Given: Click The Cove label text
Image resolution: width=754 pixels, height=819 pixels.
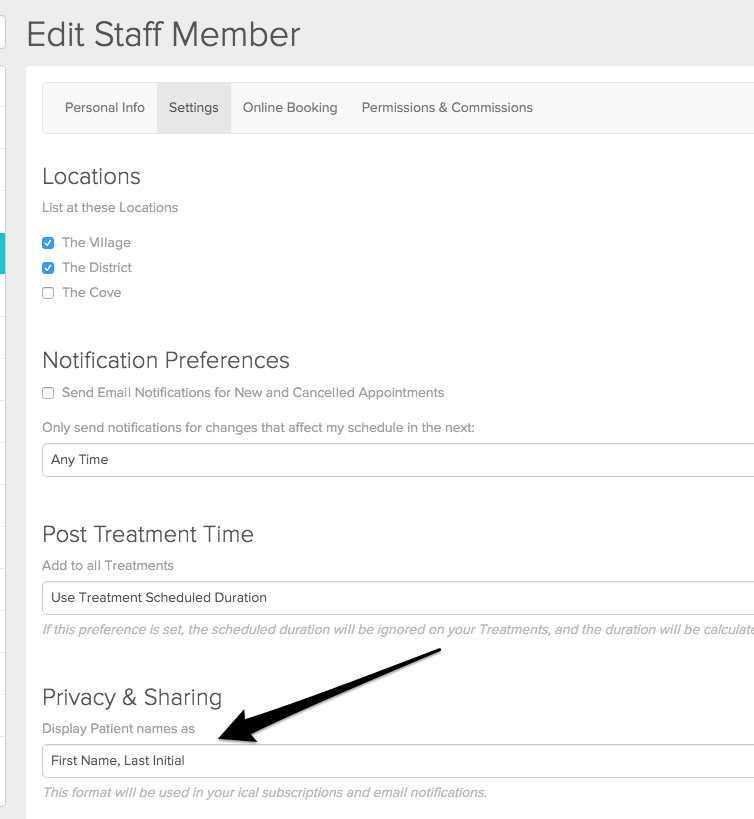Looking at the screenshot, I should coord(91,293).
